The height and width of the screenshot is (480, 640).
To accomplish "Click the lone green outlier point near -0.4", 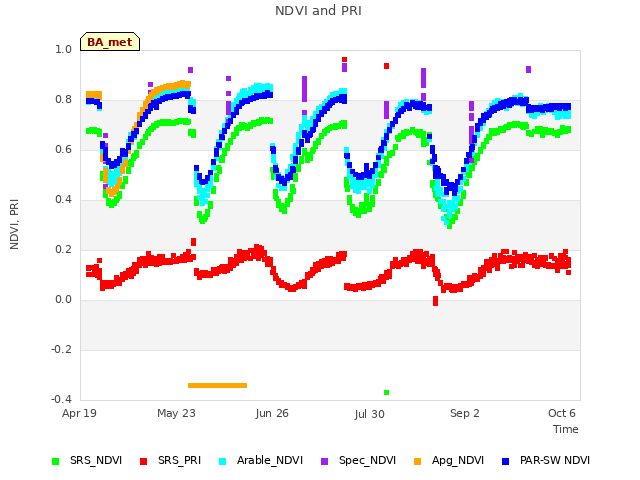I will 387,393.
